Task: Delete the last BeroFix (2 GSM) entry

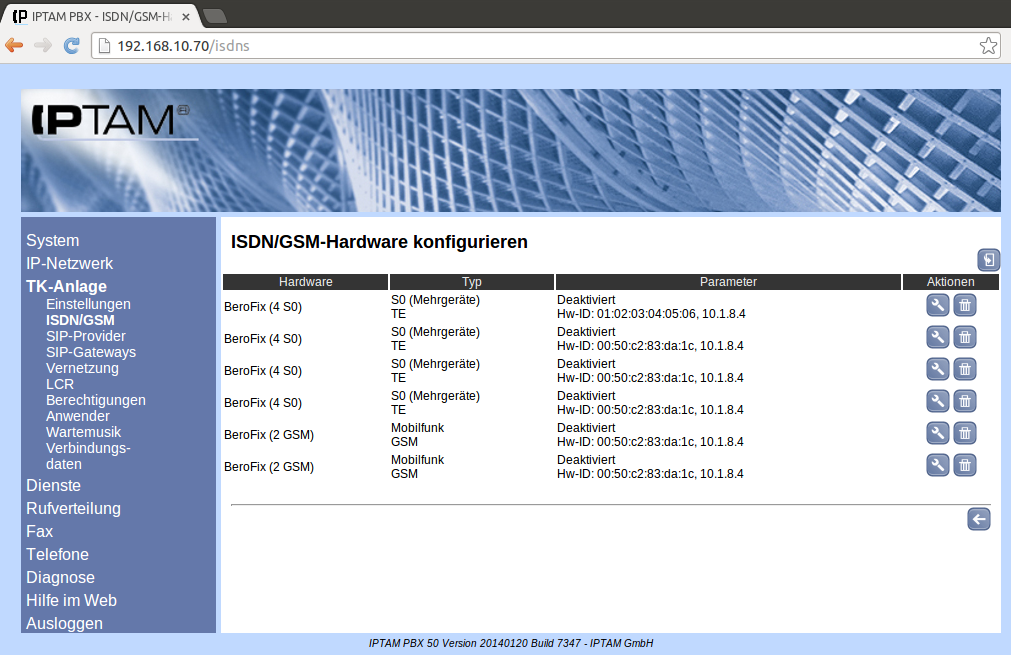Action: click(x=964, y=465)
